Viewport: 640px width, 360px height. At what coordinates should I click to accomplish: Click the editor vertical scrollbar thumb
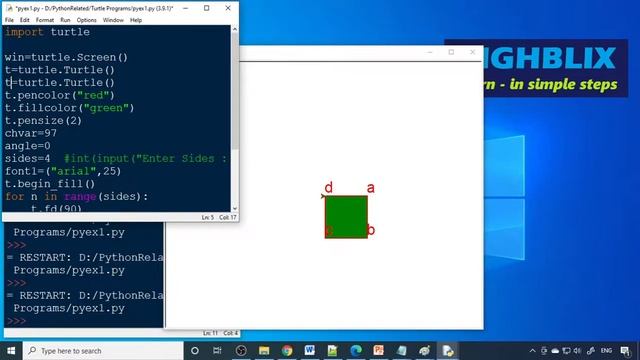point(234,91)
